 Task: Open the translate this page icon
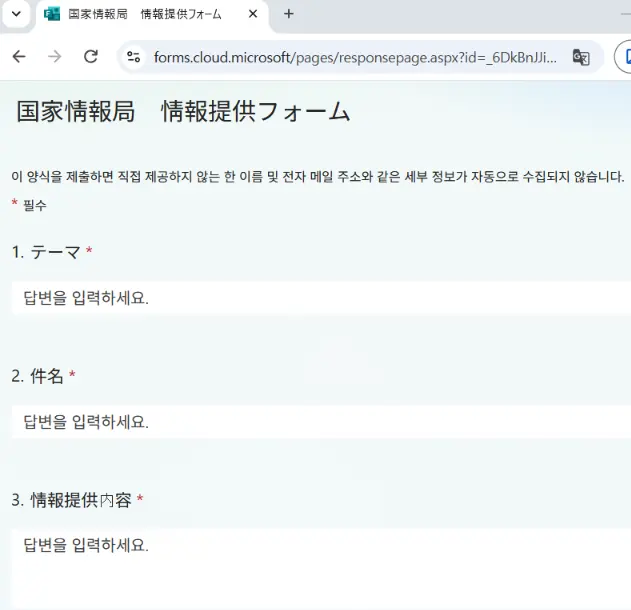coord(581,57)
